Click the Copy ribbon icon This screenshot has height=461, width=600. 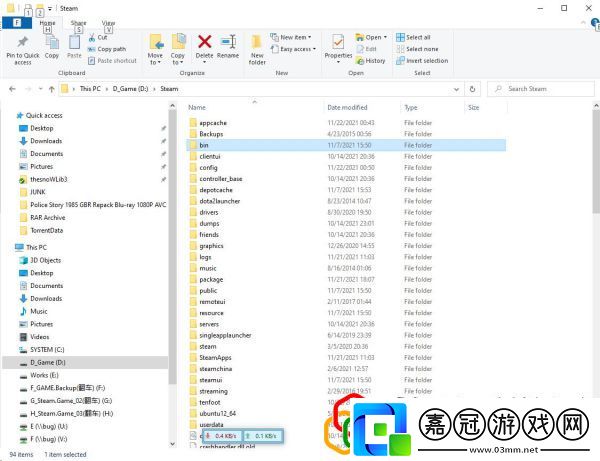pyautogui.click(x=52, y=42)
